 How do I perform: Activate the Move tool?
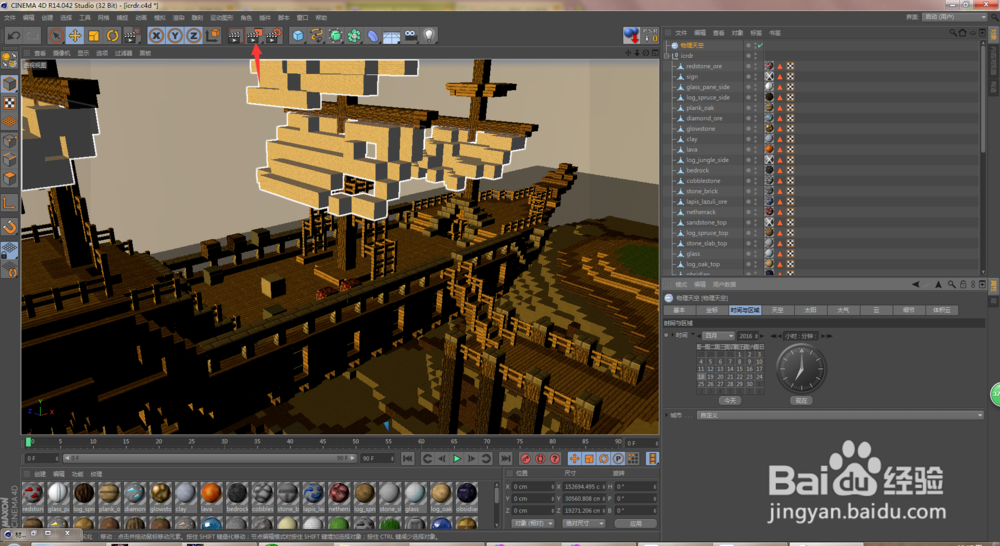pyautogui.click(x=75, y=36)
